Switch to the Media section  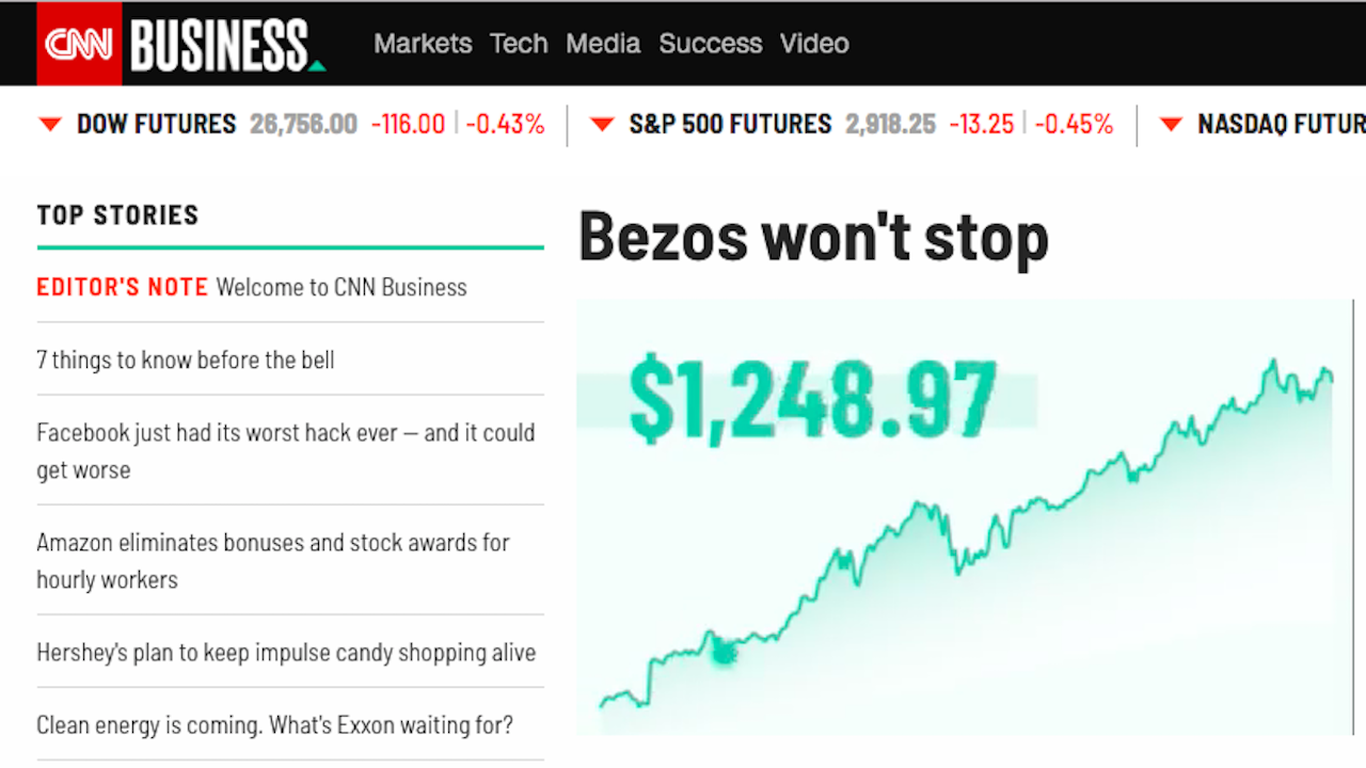tap(603, 44)
